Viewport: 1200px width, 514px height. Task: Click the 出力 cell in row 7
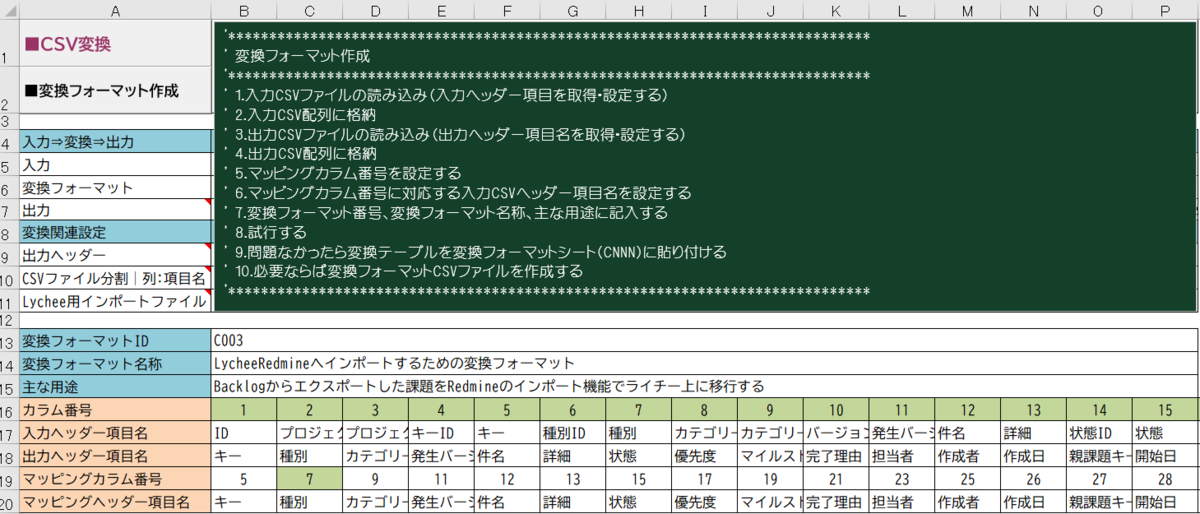coord(115,210)
